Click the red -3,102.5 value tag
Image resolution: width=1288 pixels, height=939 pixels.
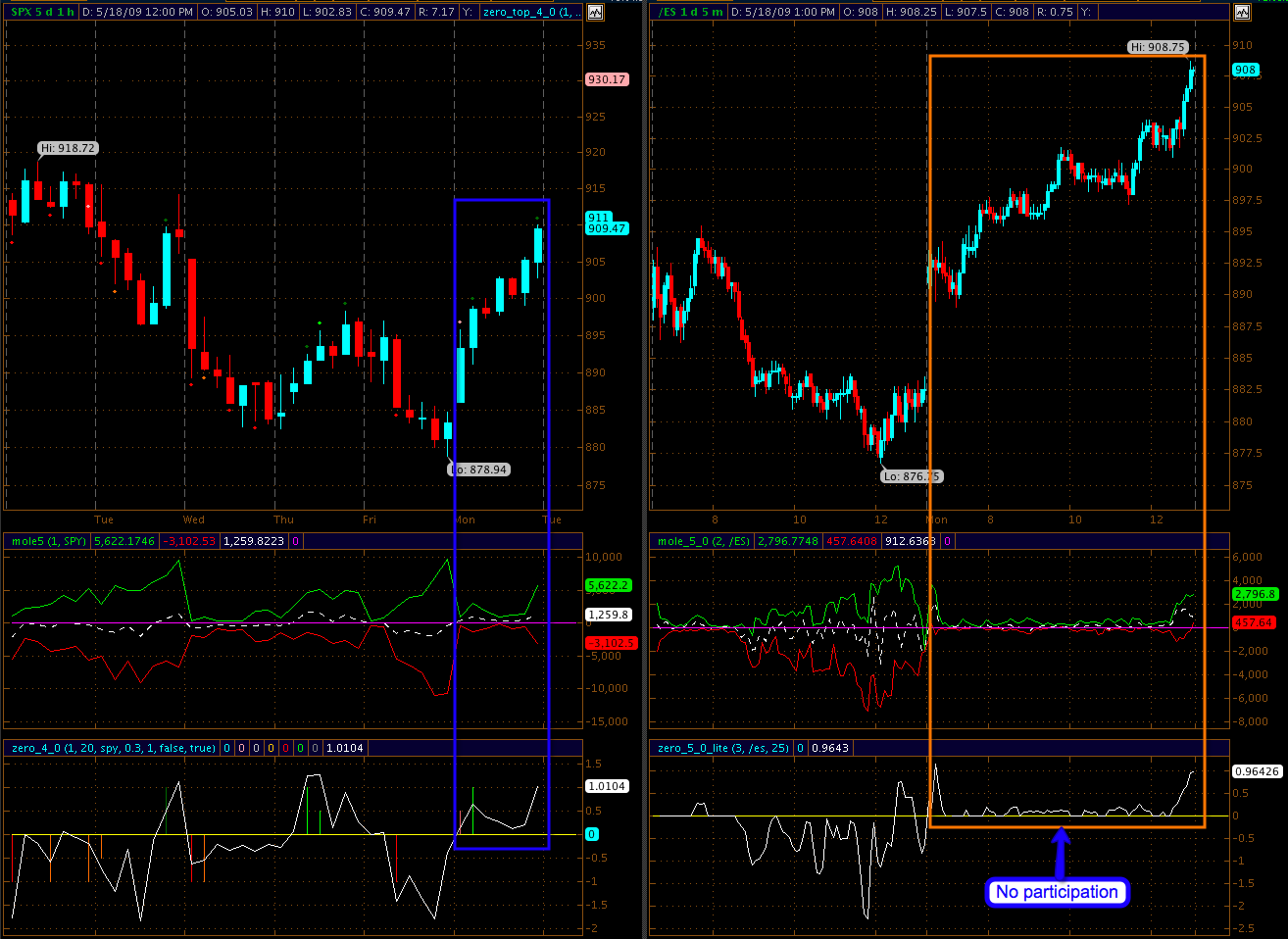pyautogui.click(x=611, y=643)
